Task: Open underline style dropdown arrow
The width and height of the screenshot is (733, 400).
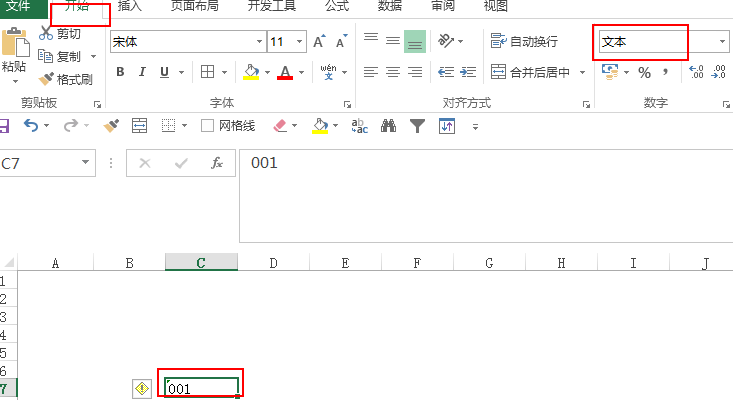Action: (181, 72)
